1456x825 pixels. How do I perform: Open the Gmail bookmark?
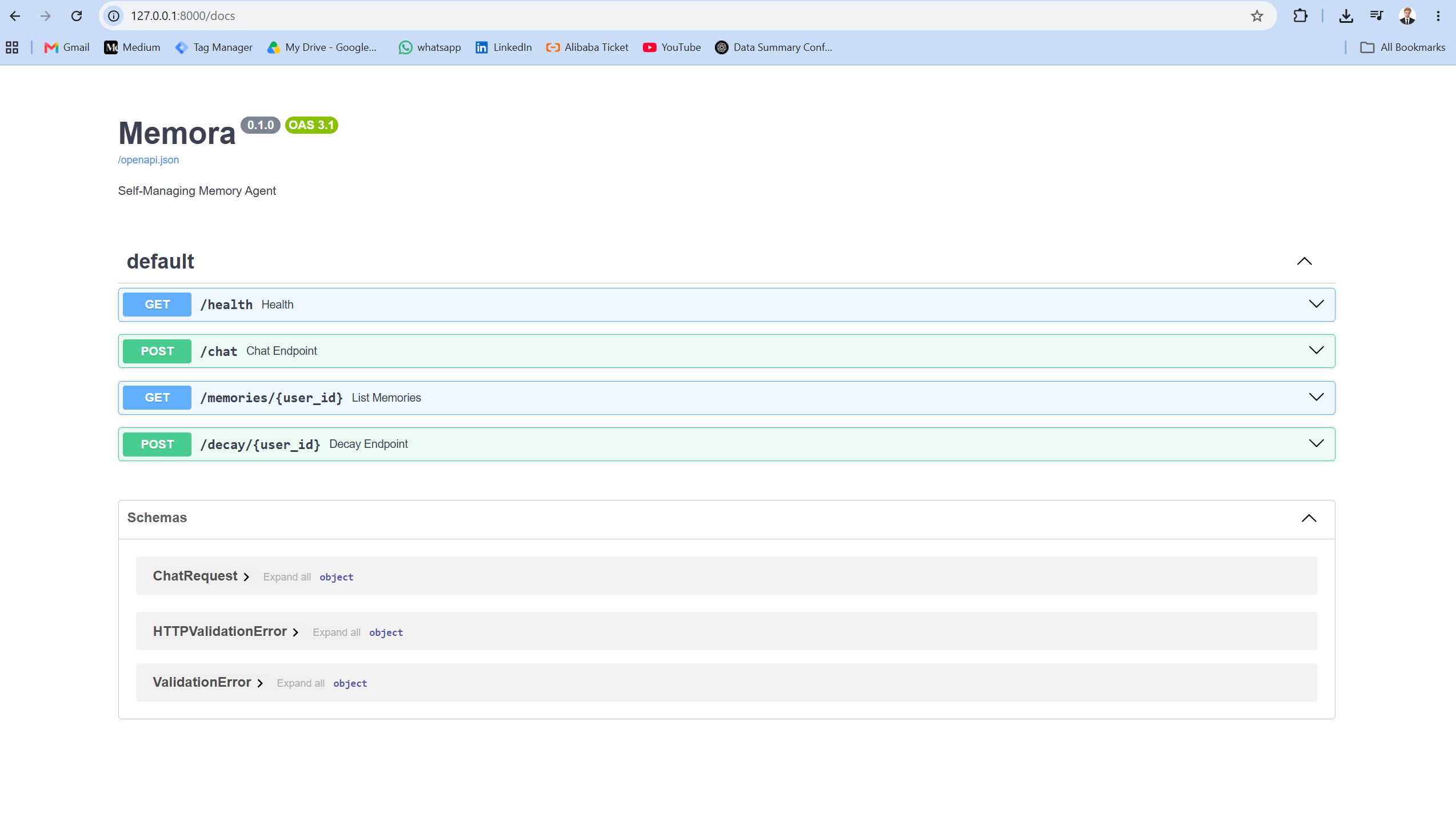pos(67,47)
